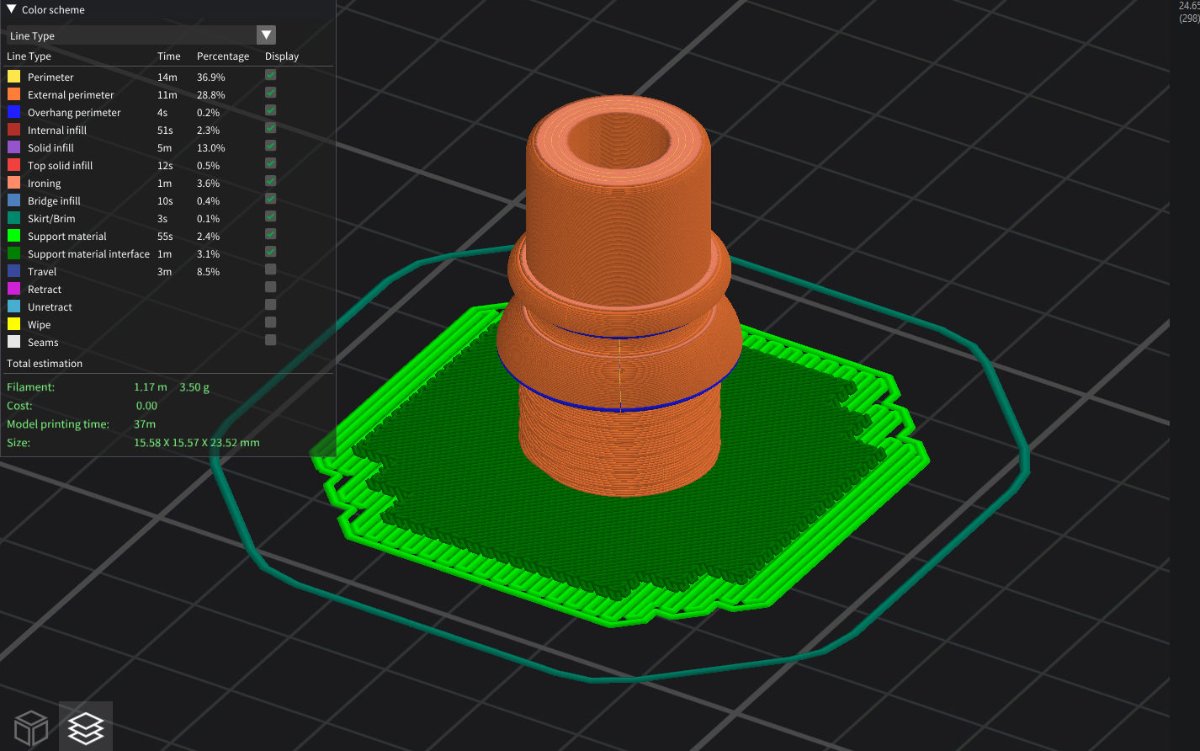This screenshot has height=751, width=1200.
Task: Hide the Internal infill lines
Action: pyautogui.click(x=270, y=129)
